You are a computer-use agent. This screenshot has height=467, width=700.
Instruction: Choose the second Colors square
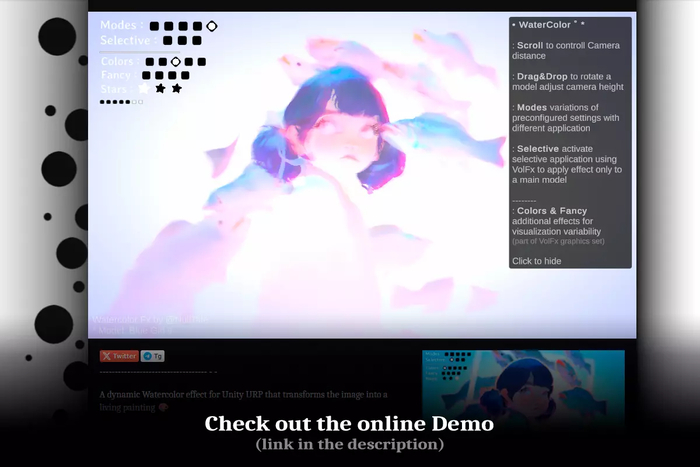pos(163,62)
